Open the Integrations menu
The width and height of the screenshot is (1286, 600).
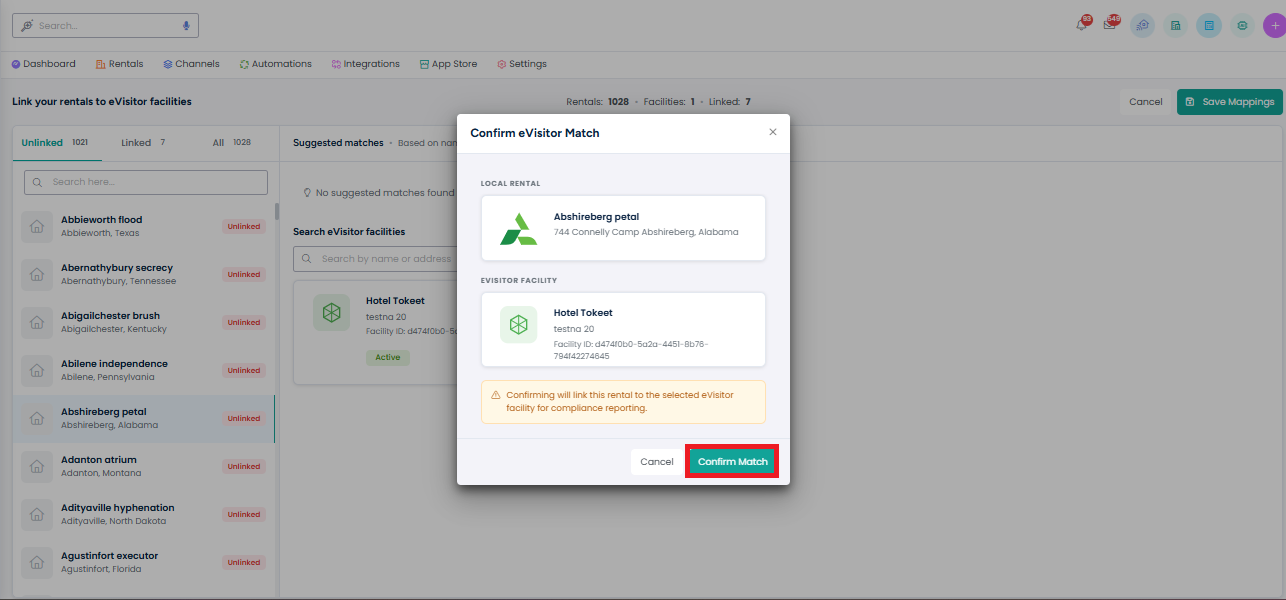(365, 64)
